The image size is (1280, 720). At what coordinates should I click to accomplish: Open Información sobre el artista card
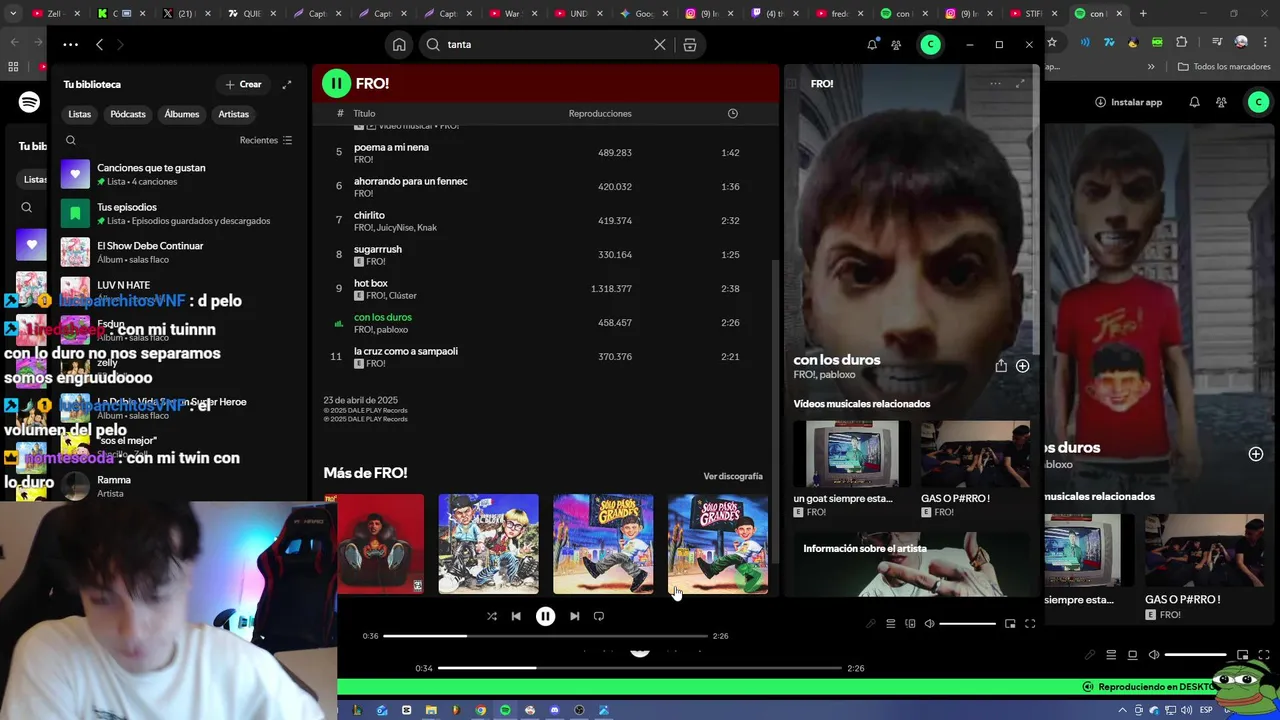pos(911,564)
